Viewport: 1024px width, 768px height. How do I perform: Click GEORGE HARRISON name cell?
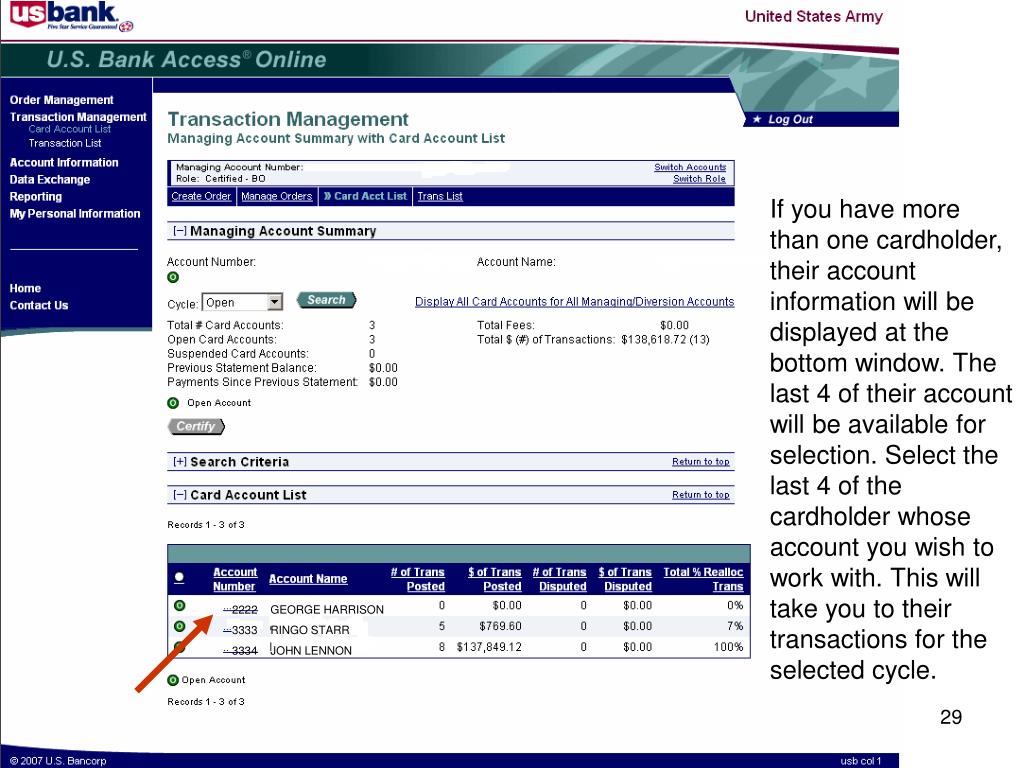[x=327, y=610]
